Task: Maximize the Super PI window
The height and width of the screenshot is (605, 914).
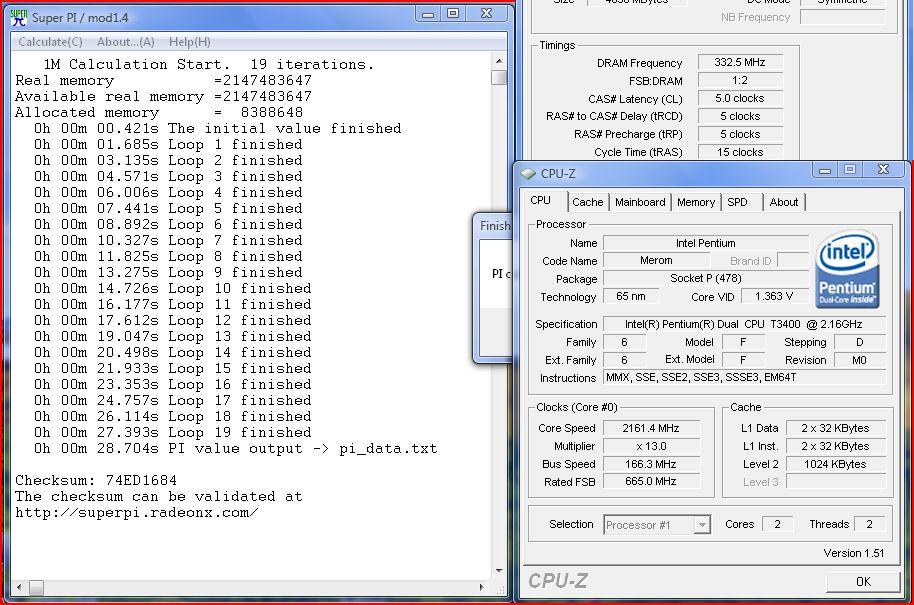Action: 453,14
